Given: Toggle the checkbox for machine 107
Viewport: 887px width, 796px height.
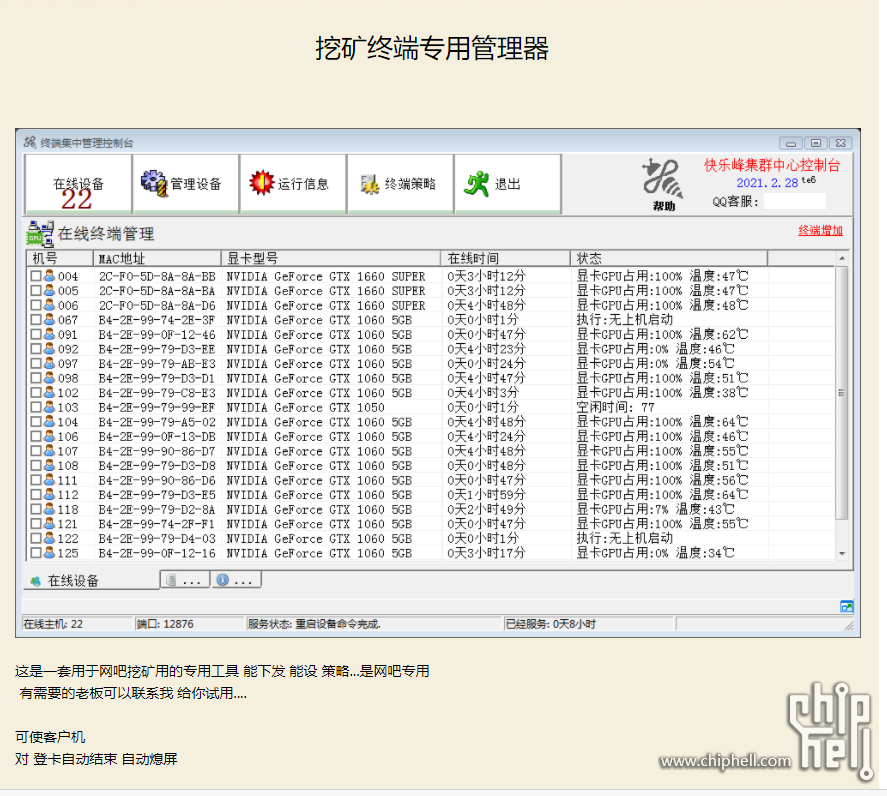Looking at the screenshot, I should click(x=36, y=451).
